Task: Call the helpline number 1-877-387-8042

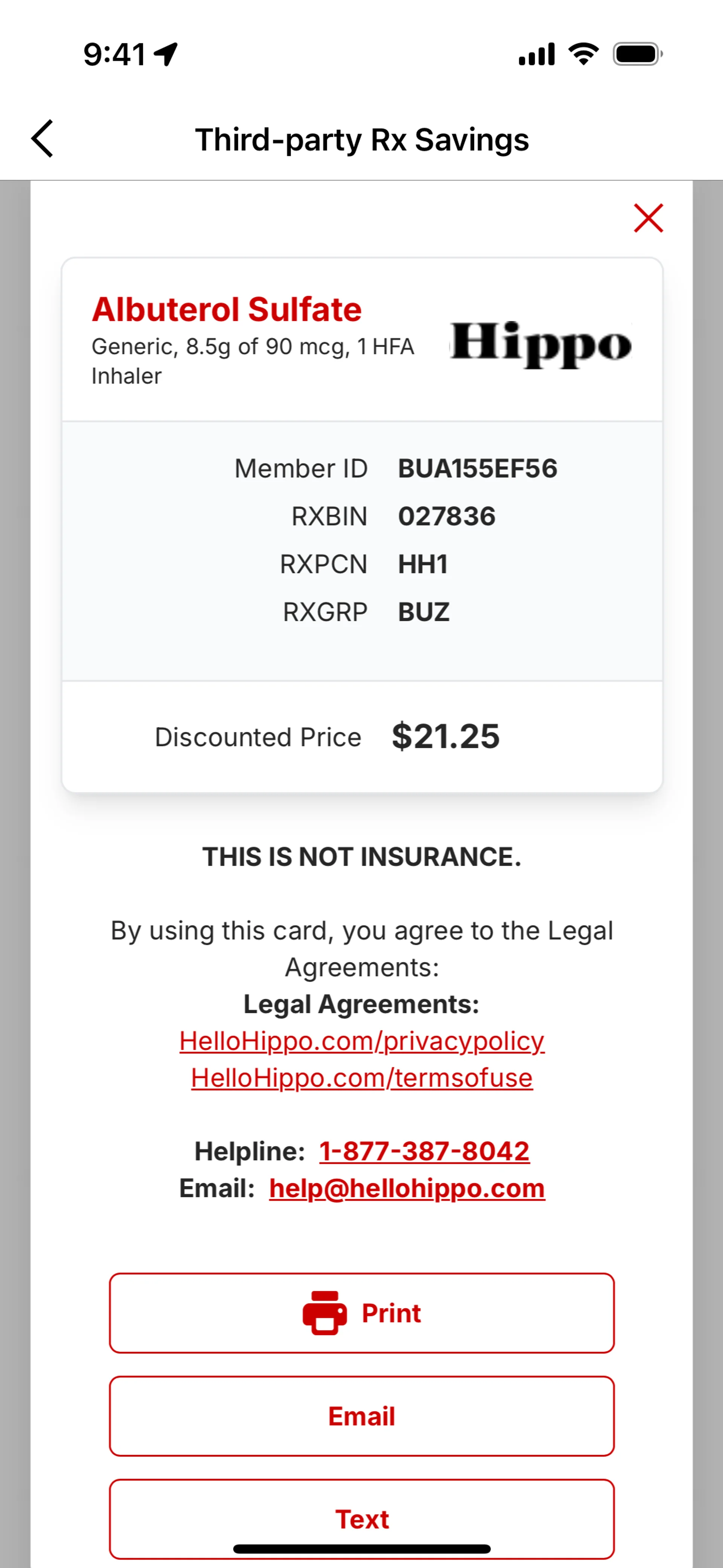Action: click(x=424, y=1151)
